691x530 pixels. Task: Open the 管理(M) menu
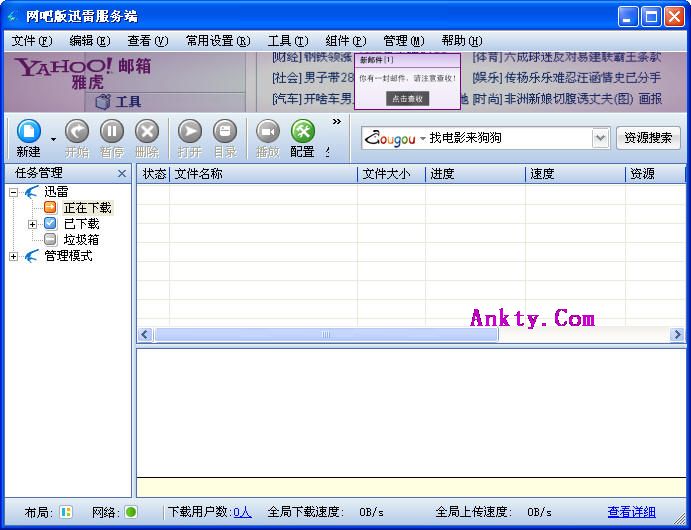pyautogui.click(x=404, y=41)
